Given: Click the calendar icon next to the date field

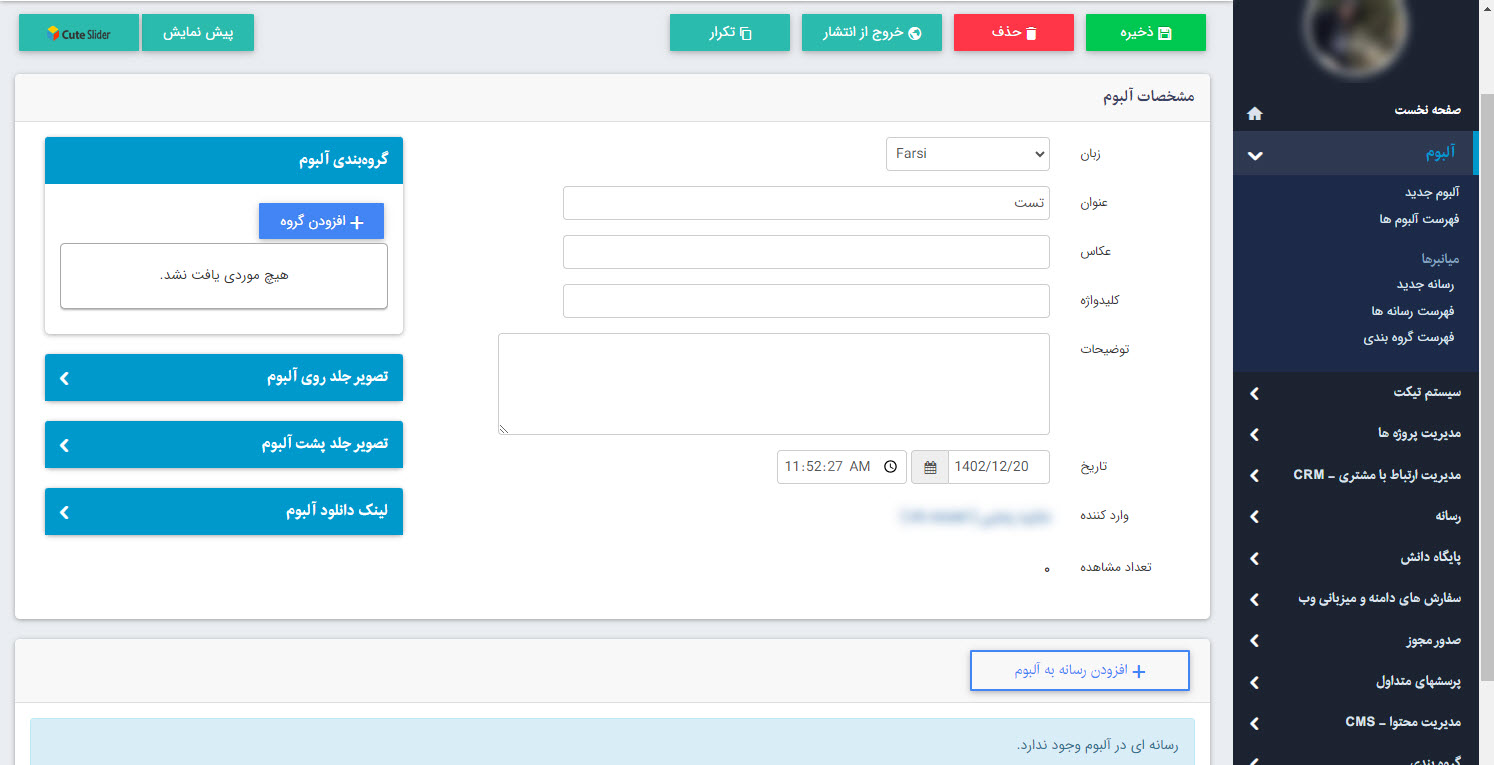Looking at the screenshot, I should tap(930, 467).
